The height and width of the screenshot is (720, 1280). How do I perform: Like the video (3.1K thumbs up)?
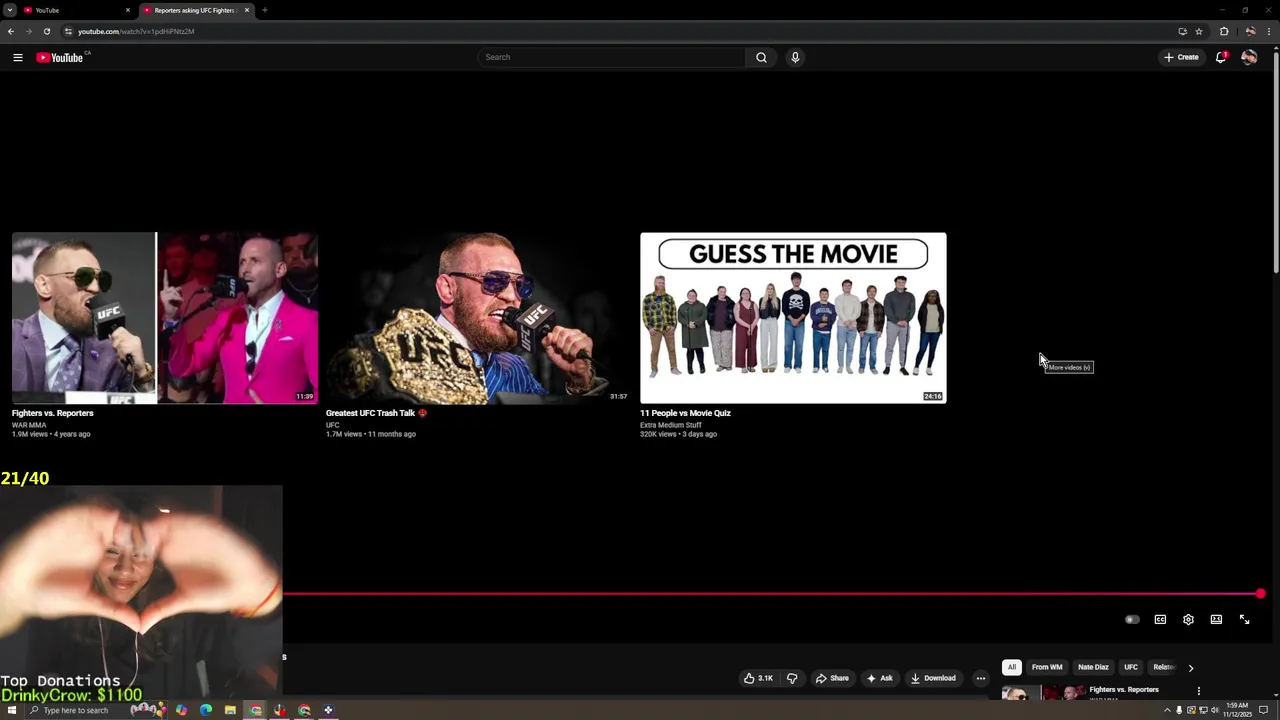[758, 678]
